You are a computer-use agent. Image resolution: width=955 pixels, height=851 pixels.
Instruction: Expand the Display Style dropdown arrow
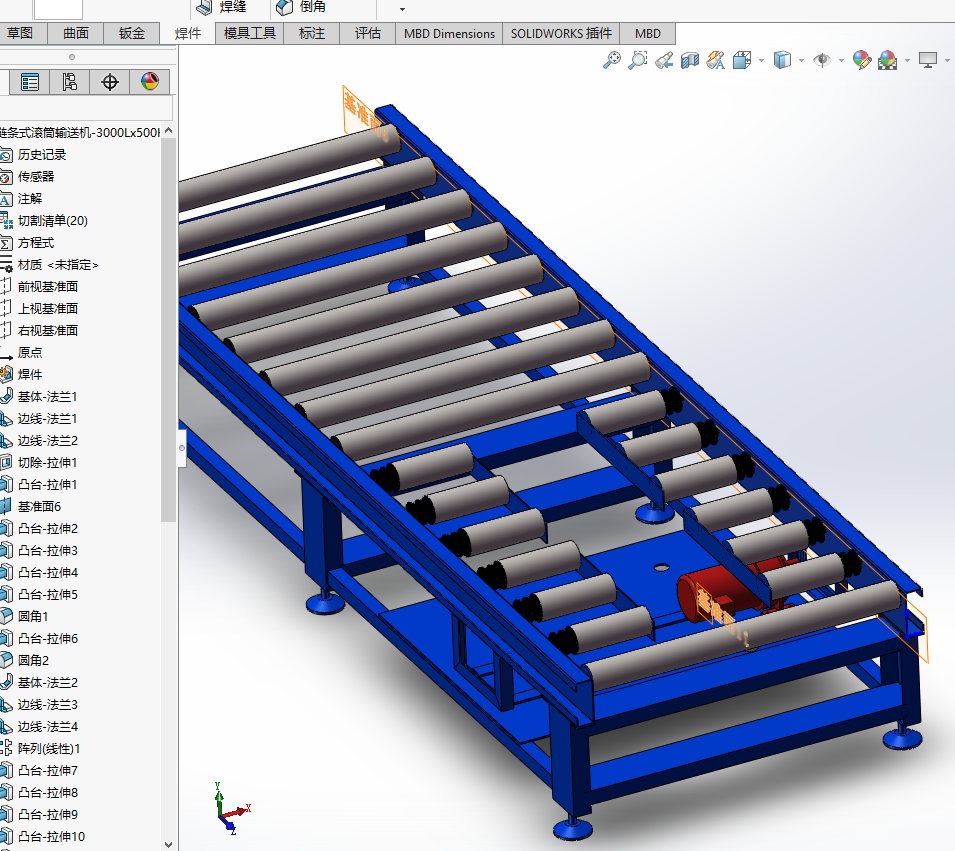tap(801, 61)
